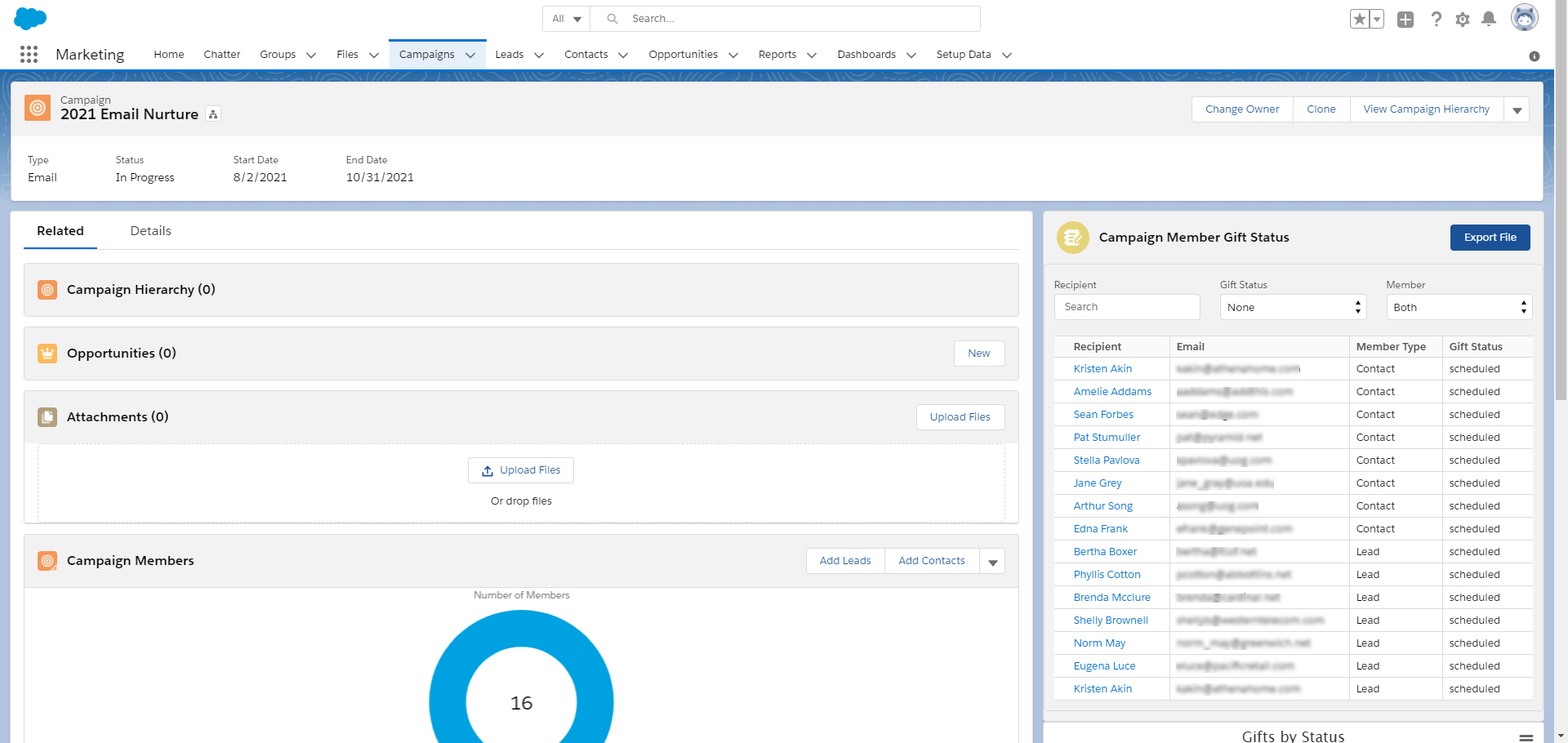
Task: Click View Campaign Hierarchy button
Action: (x=1427, y=109)
